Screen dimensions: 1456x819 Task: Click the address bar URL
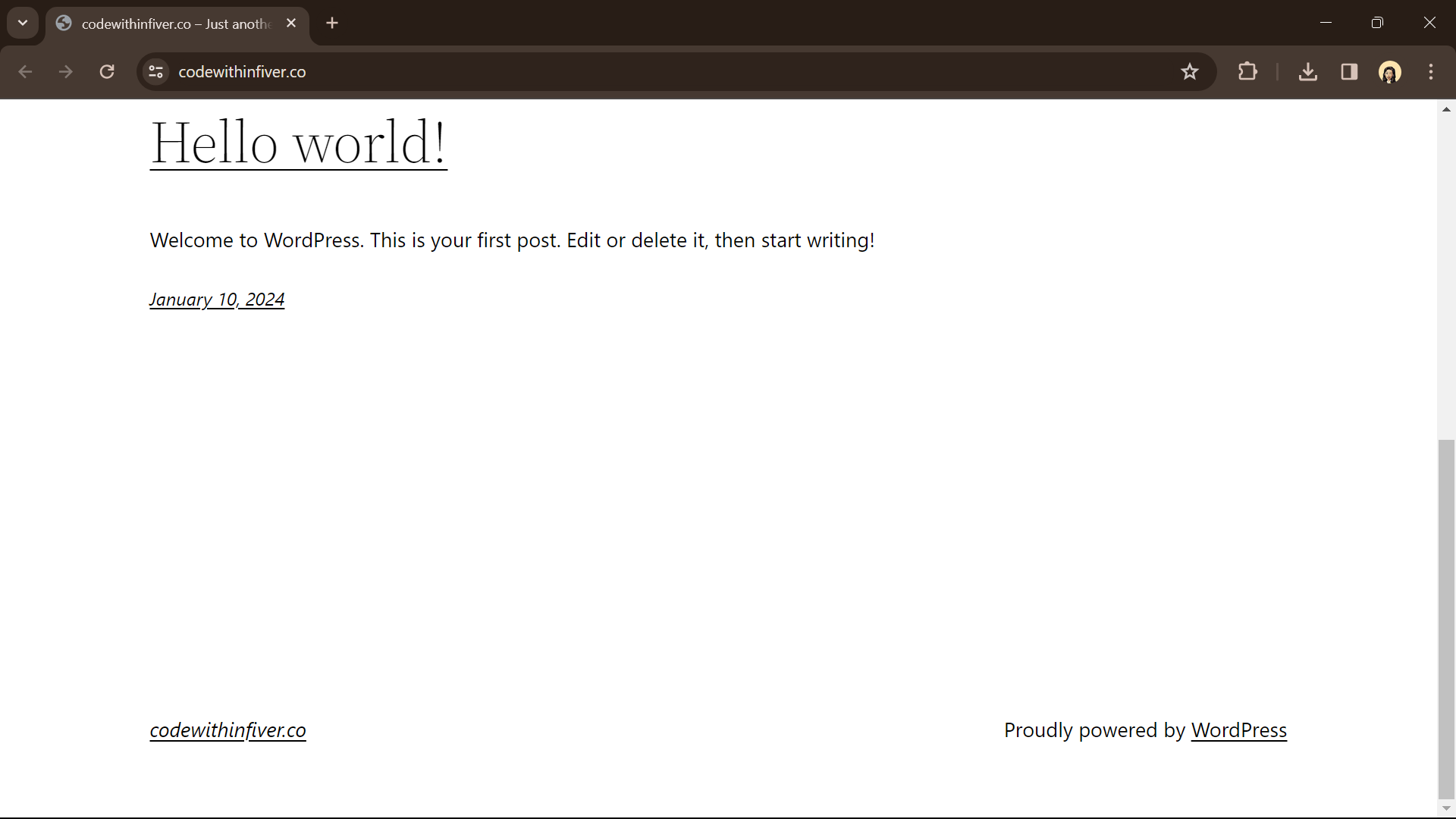tap(242, 72)
